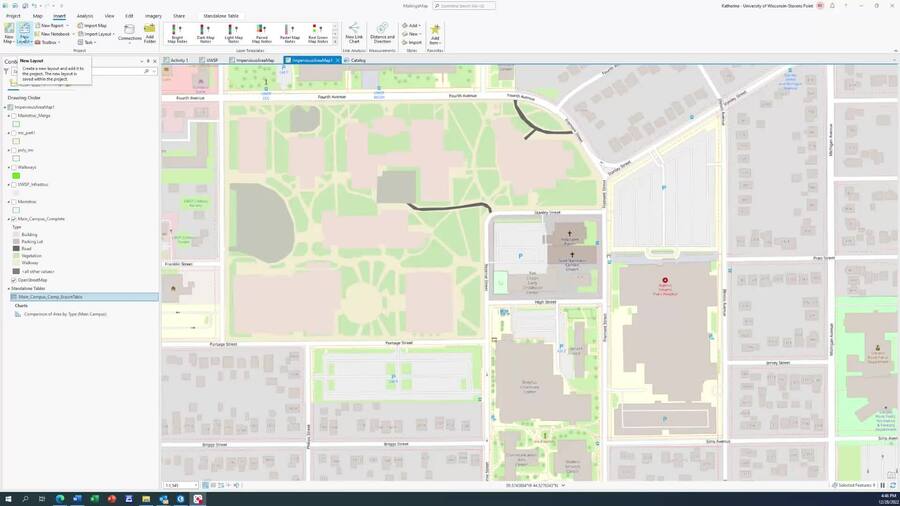This screenshot has height=506, width=900.
Task: Click the New Notebook button
Action: [x=53, y=34]
